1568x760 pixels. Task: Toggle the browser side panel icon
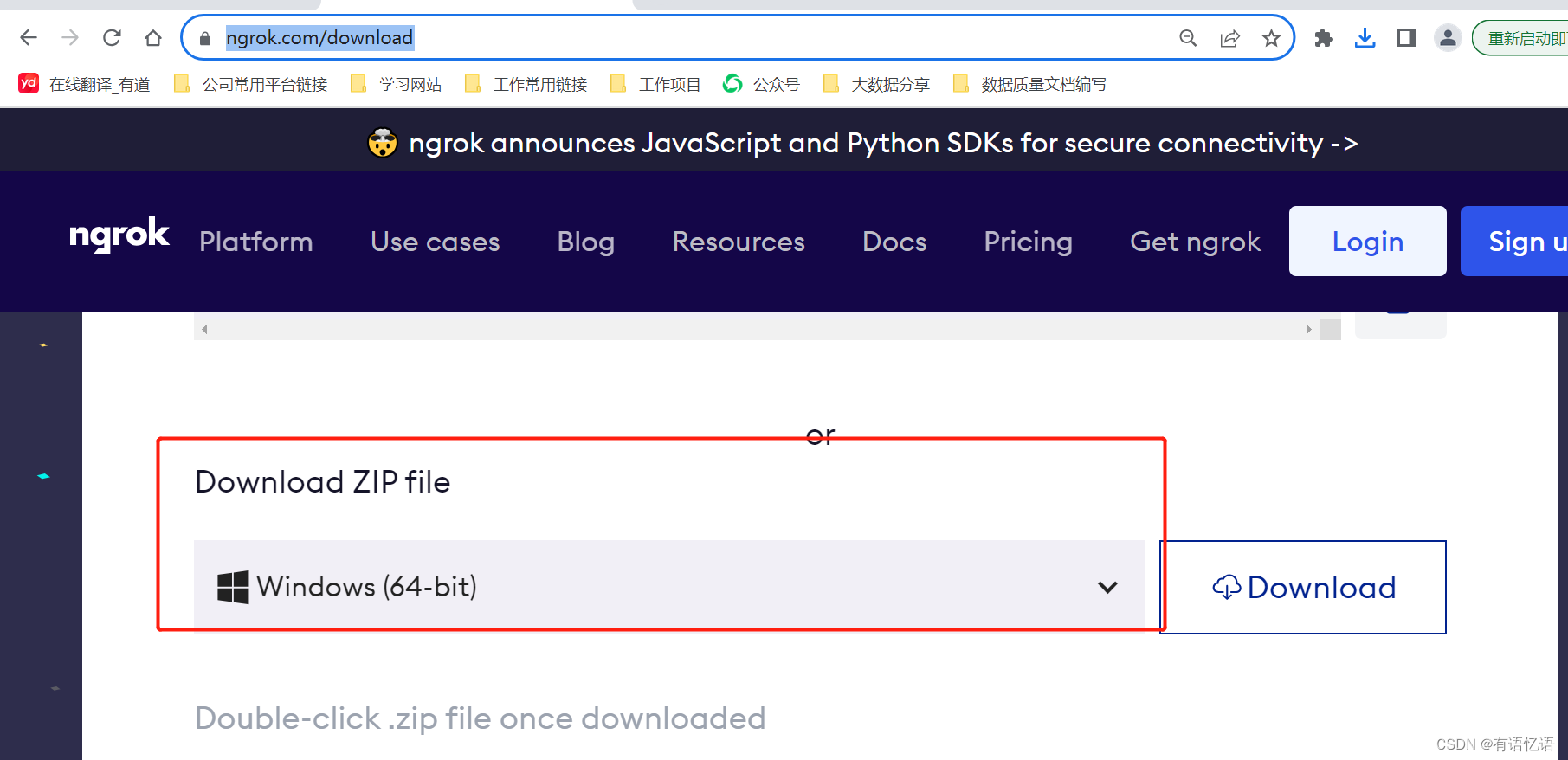click(1406, 38)
